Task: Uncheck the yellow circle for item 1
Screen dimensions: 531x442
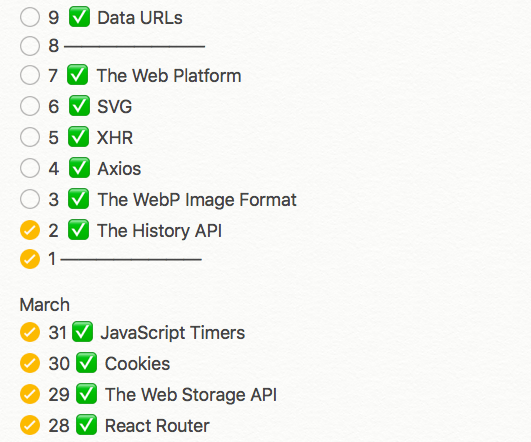Action: (x=30, y=259)
